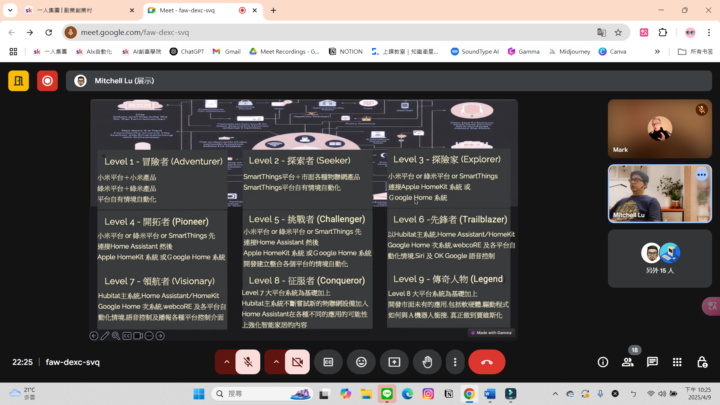Go to previous slide arrow in presentation
The image size is (720, 405).
[94, 336]
